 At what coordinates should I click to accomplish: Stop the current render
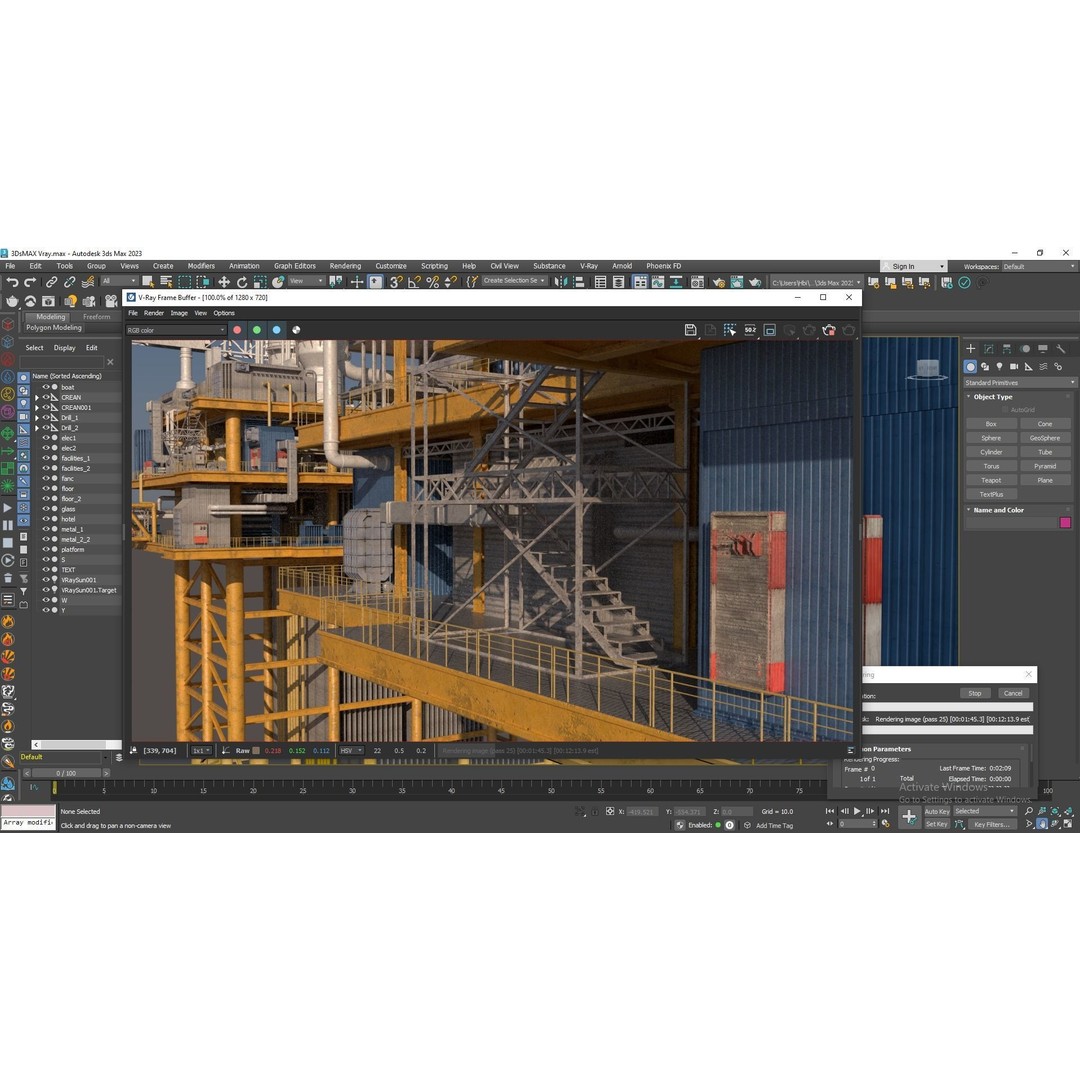click(x=974, y=692)
